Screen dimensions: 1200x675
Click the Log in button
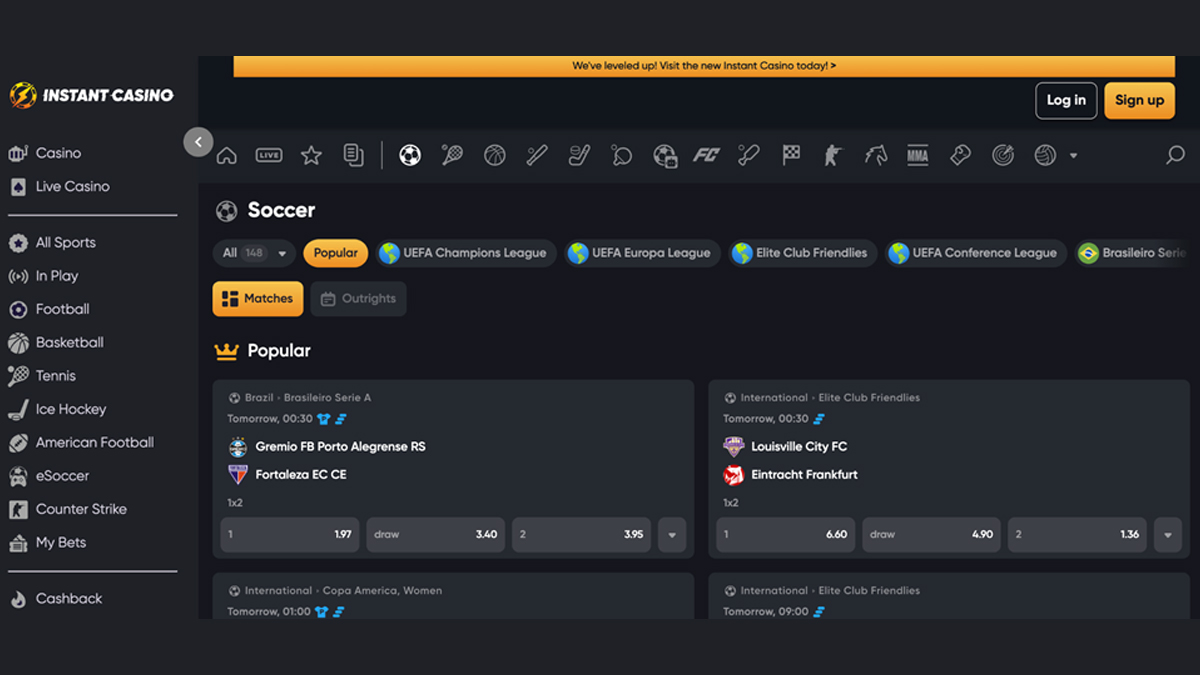pos(1066,100)
